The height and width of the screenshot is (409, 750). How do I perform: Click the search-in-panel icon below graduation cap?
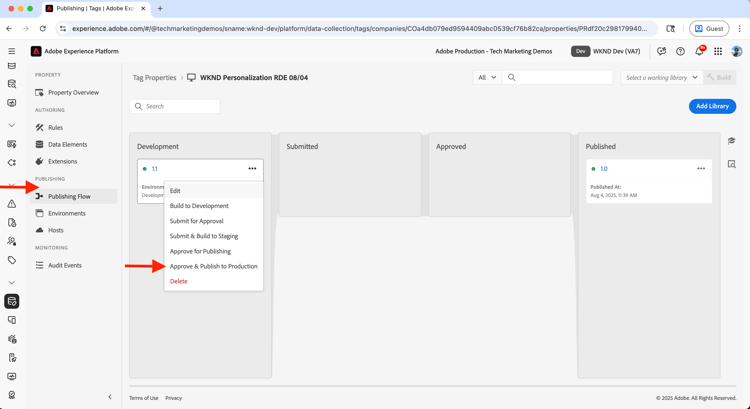pyautogui.click(x=731, y=164)
